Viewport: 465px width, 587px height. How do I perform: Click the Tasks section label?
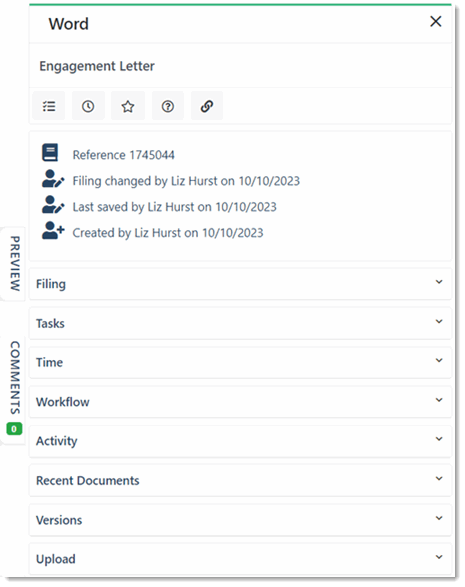tap(50, 323)
